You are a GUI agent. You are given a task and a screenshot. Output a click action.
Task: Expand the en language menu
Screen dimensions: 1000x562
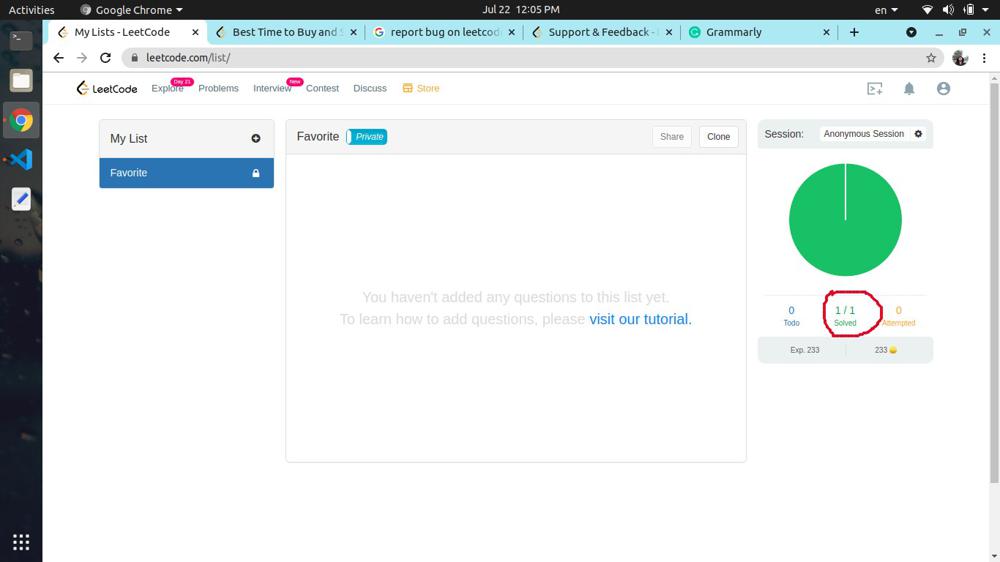886,10
